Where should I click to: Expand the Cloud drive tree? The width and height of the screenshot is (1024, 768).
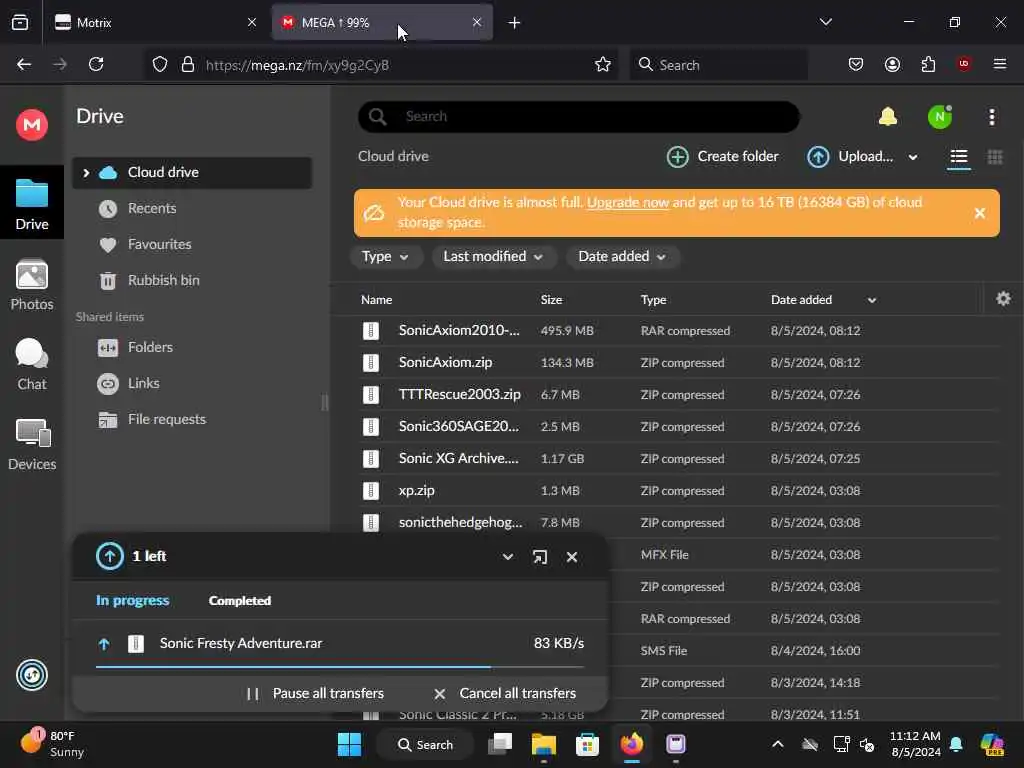[x=86, y=172]
